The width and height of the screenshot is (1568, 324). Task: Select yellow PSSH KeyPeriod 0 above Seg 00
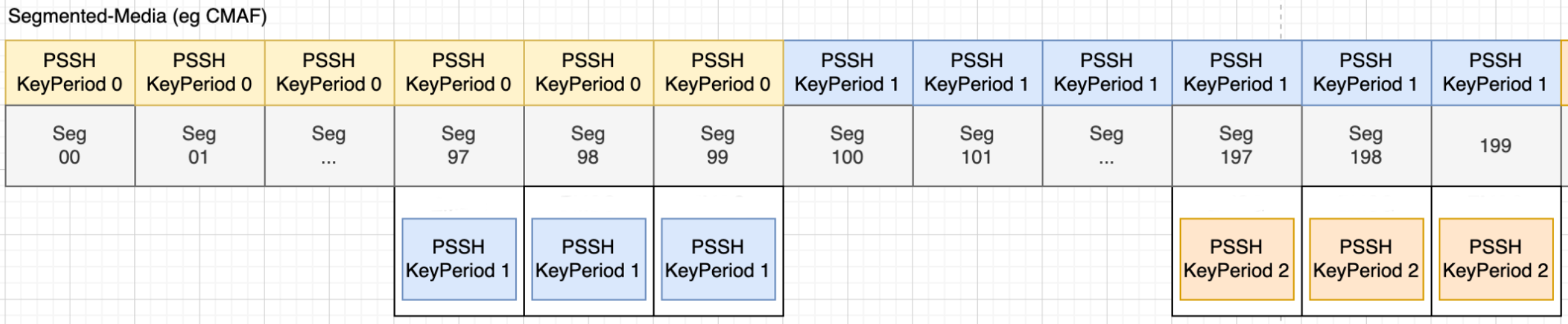[70, 72]
